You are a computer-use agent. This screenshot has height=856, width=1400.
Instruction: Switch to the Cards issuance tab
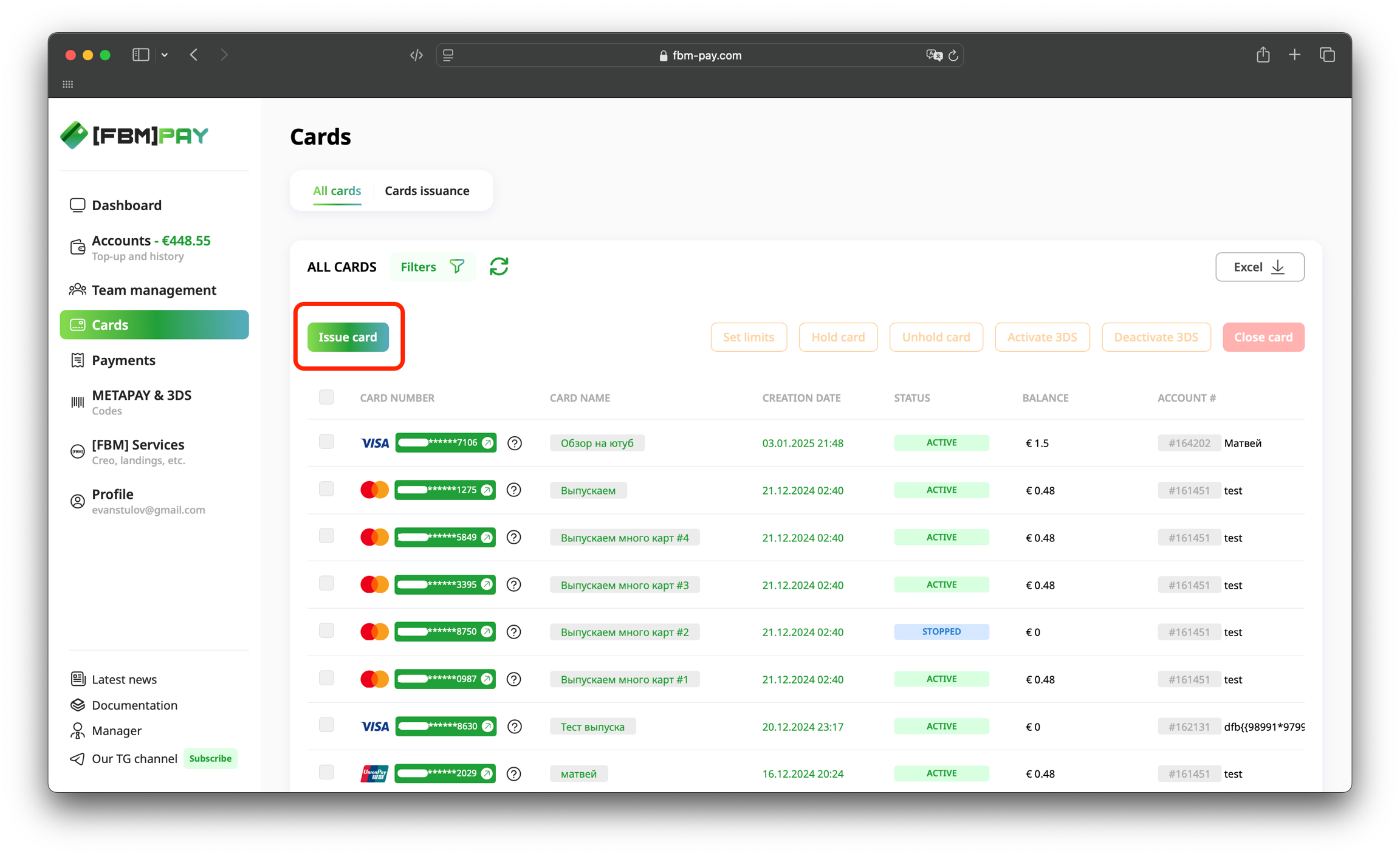[427, 191]
